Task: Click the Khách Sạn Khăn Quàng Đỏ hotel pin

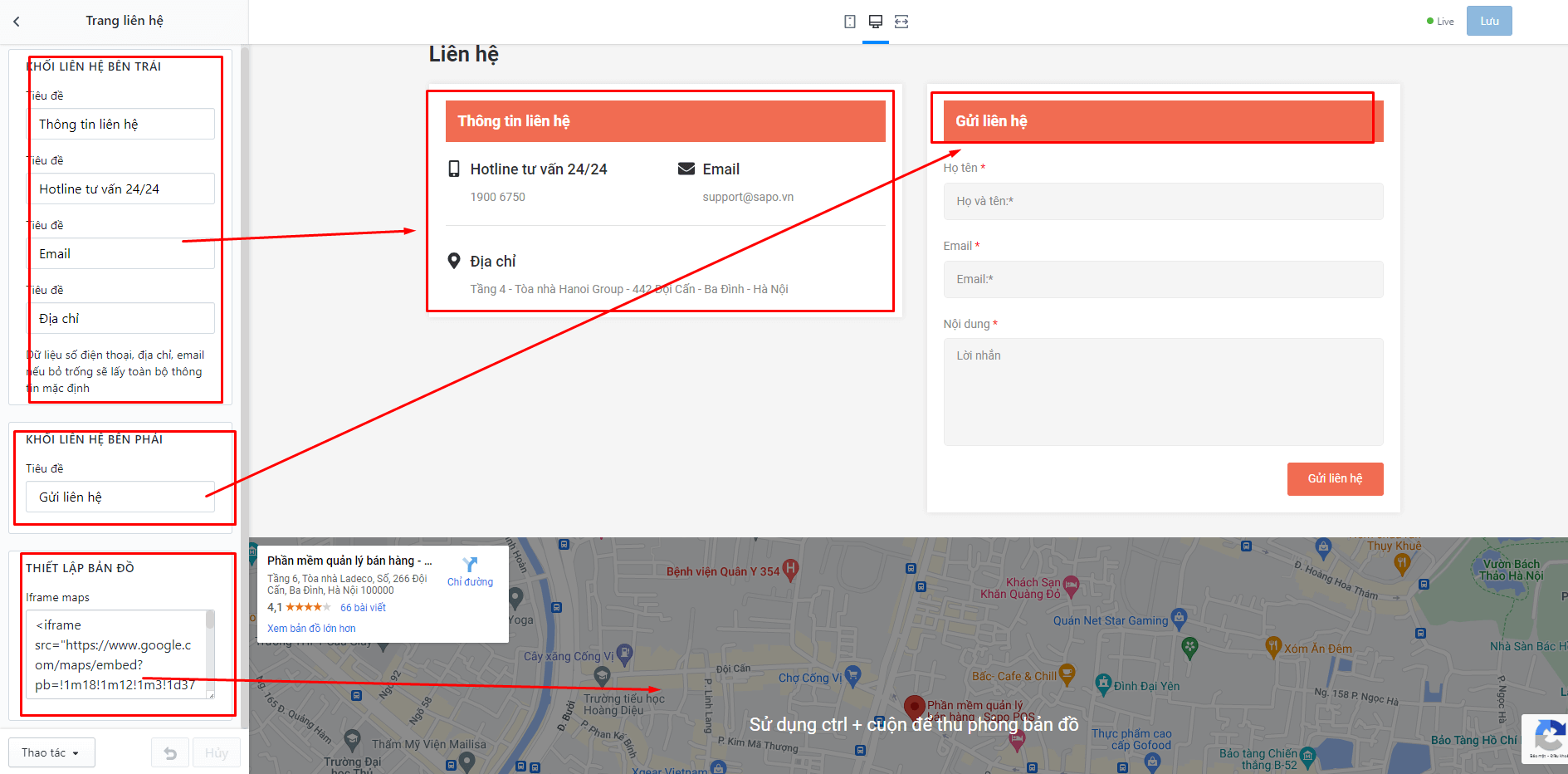Action: [x=1071, y=587]
